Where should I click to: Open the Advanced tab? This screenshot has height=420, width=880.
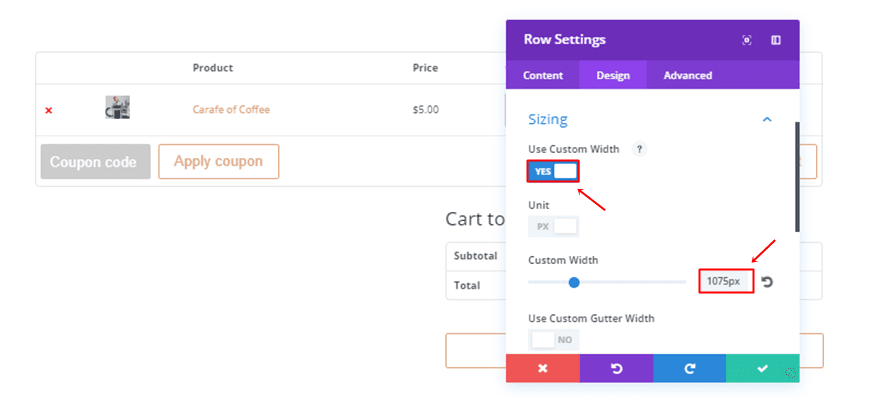point(688,75)
